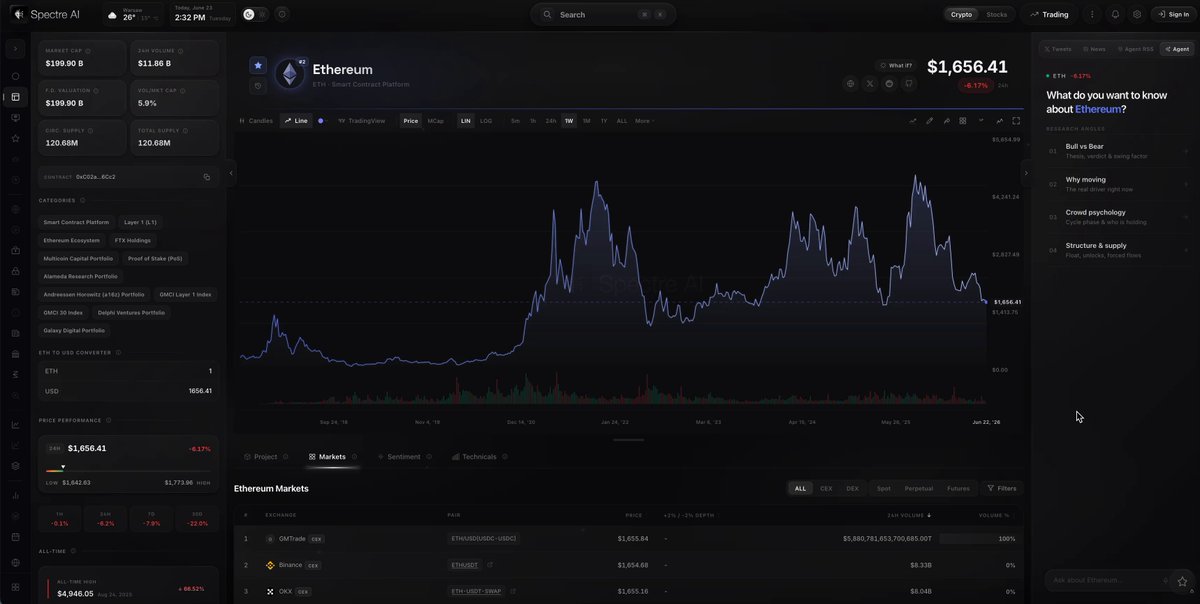Click the Ask about Ethereum input

pyautogui.click(x=1106, y=580)
